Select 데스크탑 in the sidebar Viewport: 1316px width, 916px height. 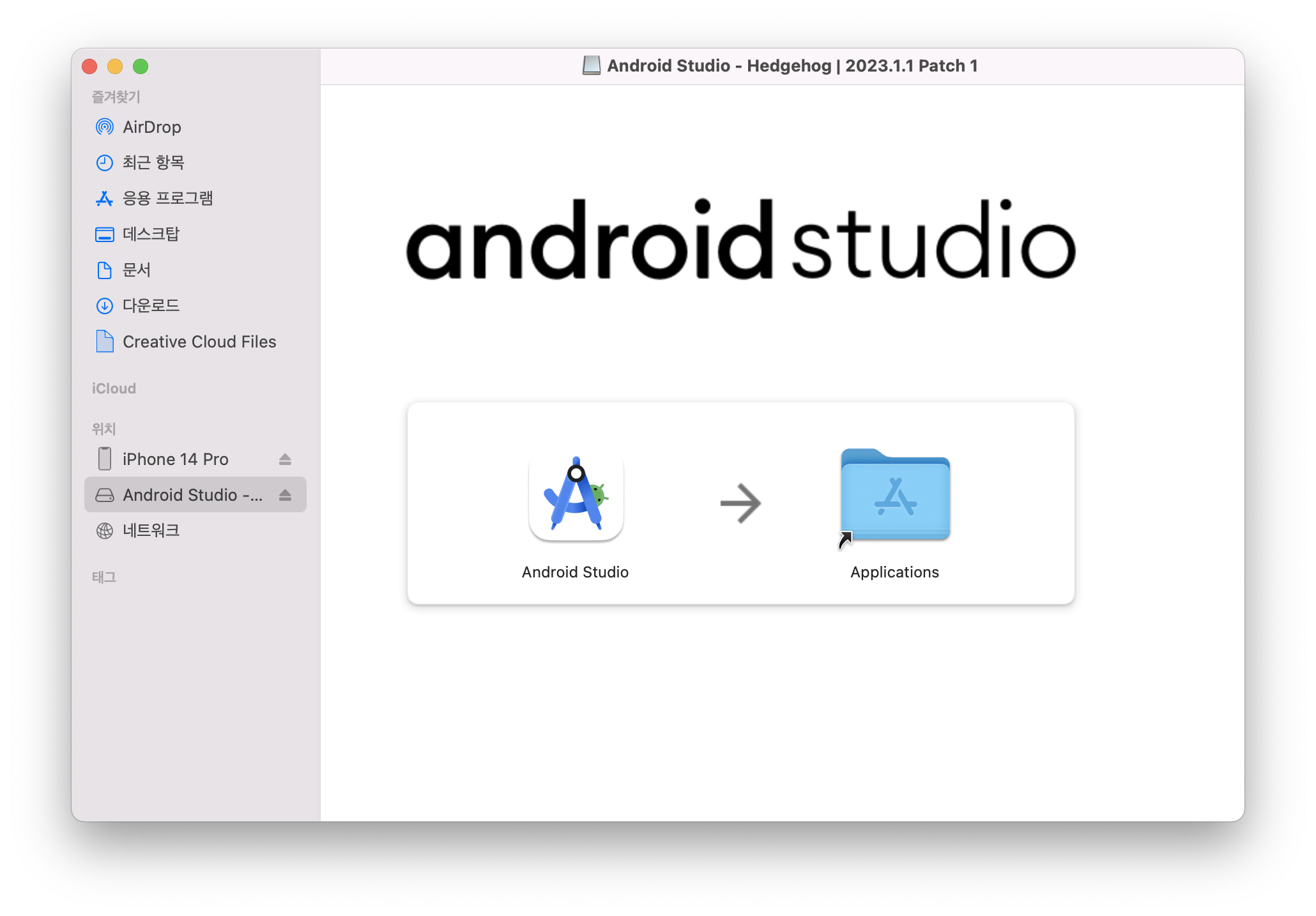tap(151, 234)
